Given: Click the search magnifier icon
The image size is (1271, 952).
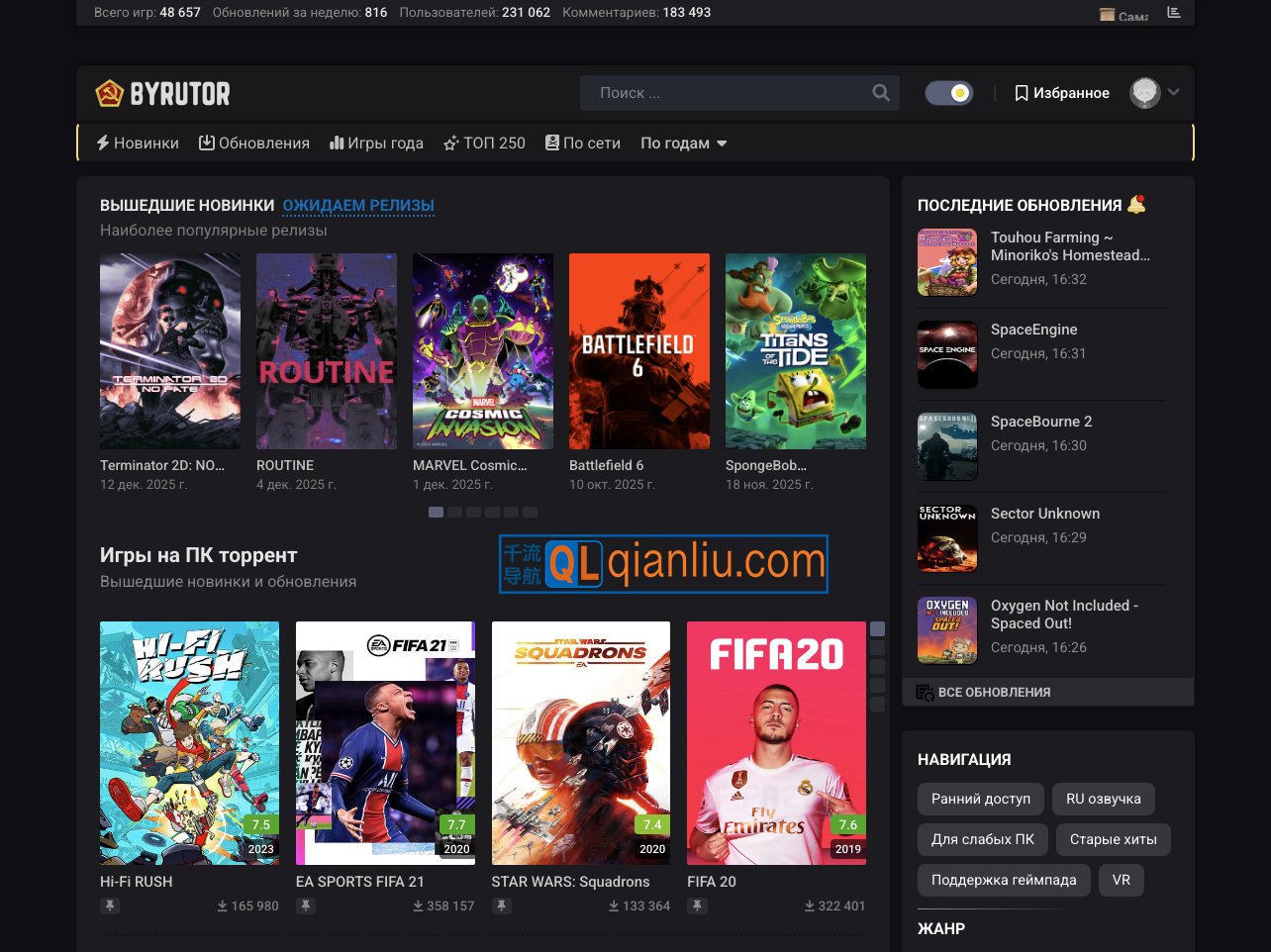Looking at the screenshot, I should (x=881, y=93).
